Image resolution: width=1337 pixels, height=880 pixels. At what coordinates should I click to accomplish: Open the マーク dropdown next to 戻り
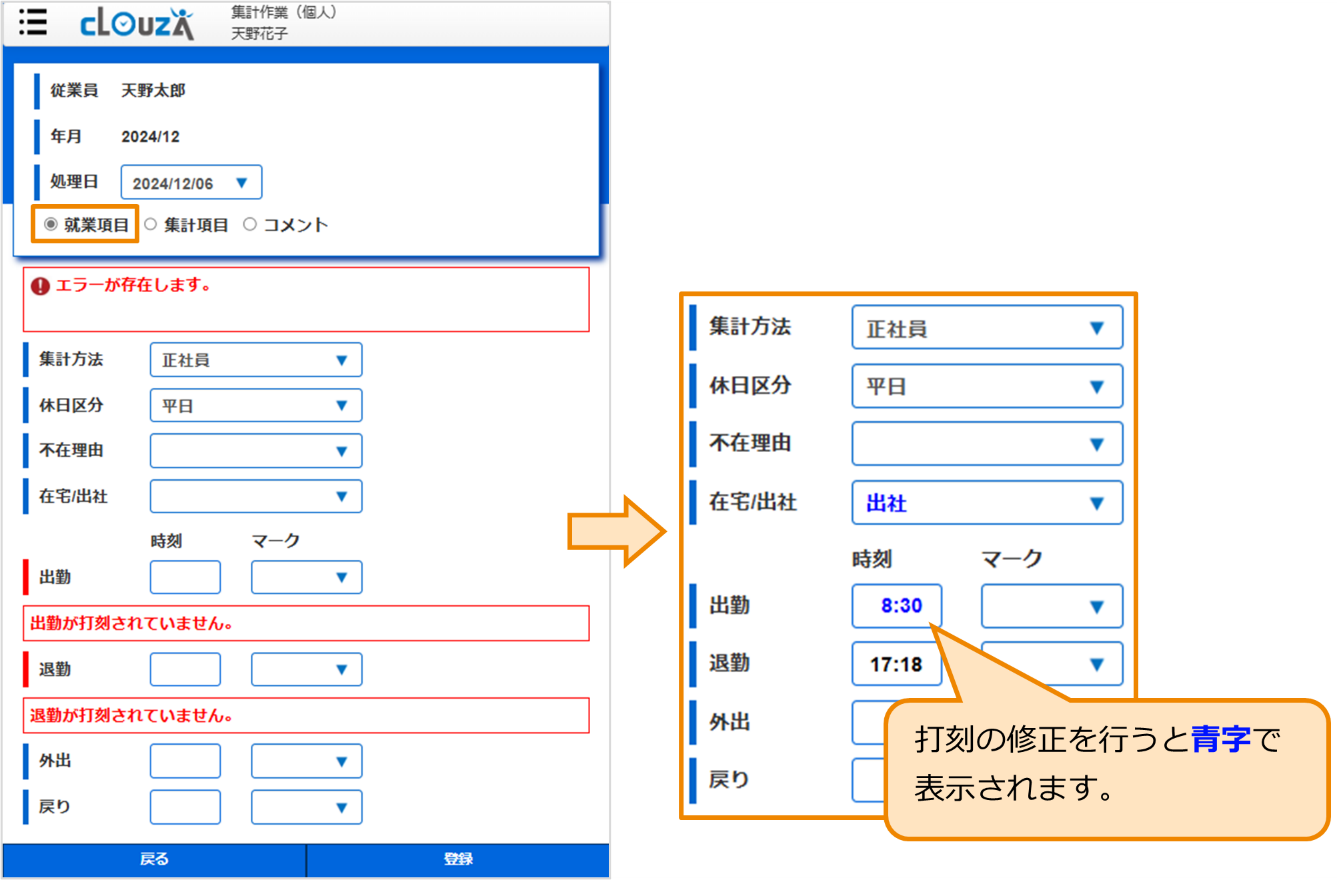coord(306,807)
